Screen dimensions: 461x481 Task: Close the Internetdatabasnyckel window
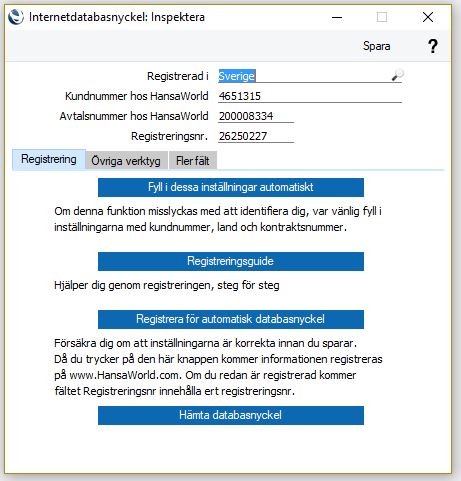[428, 17]
